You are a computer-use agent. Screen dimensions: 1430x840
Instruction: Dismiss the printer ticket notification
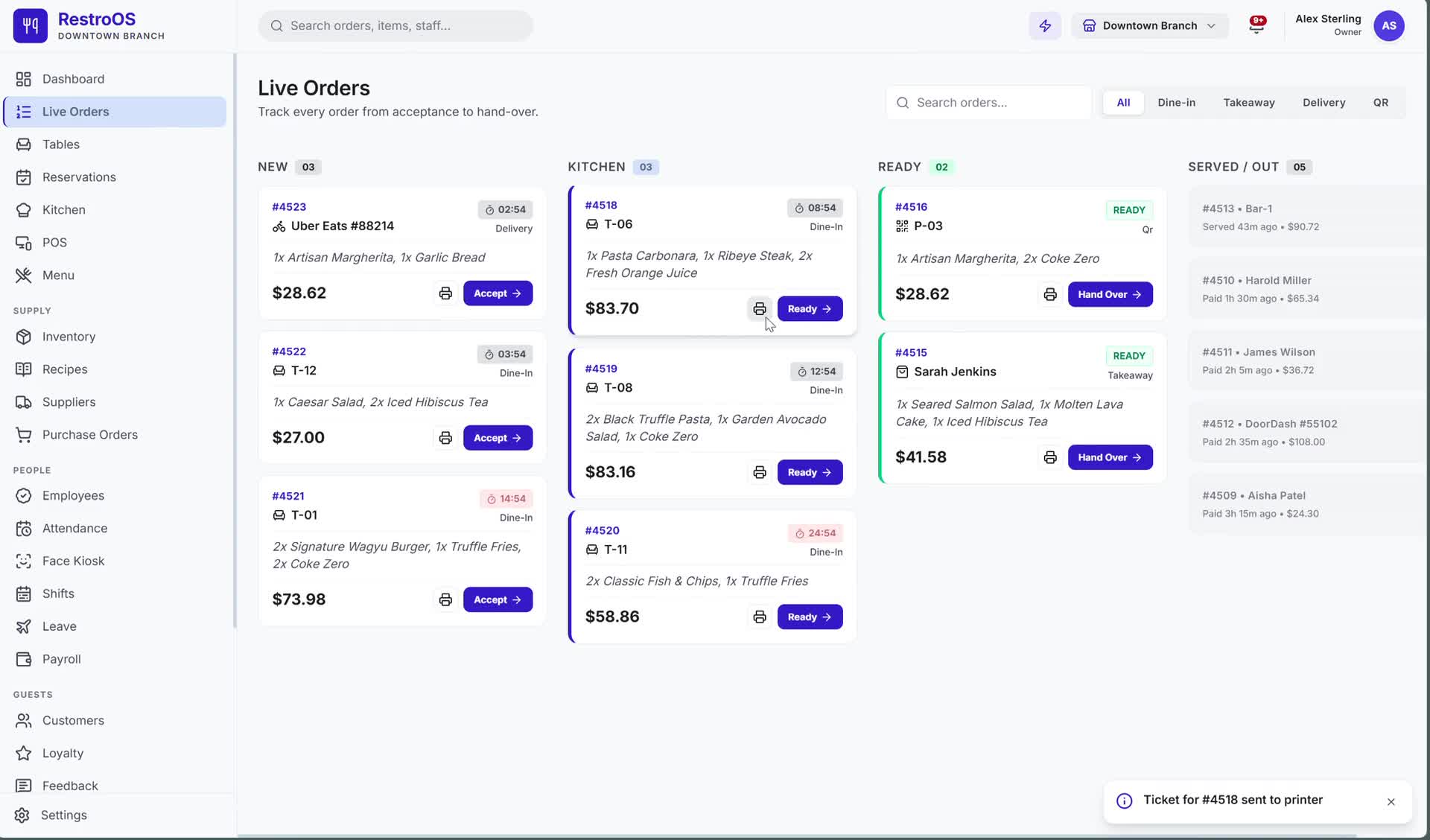[x=1391, y=802]
